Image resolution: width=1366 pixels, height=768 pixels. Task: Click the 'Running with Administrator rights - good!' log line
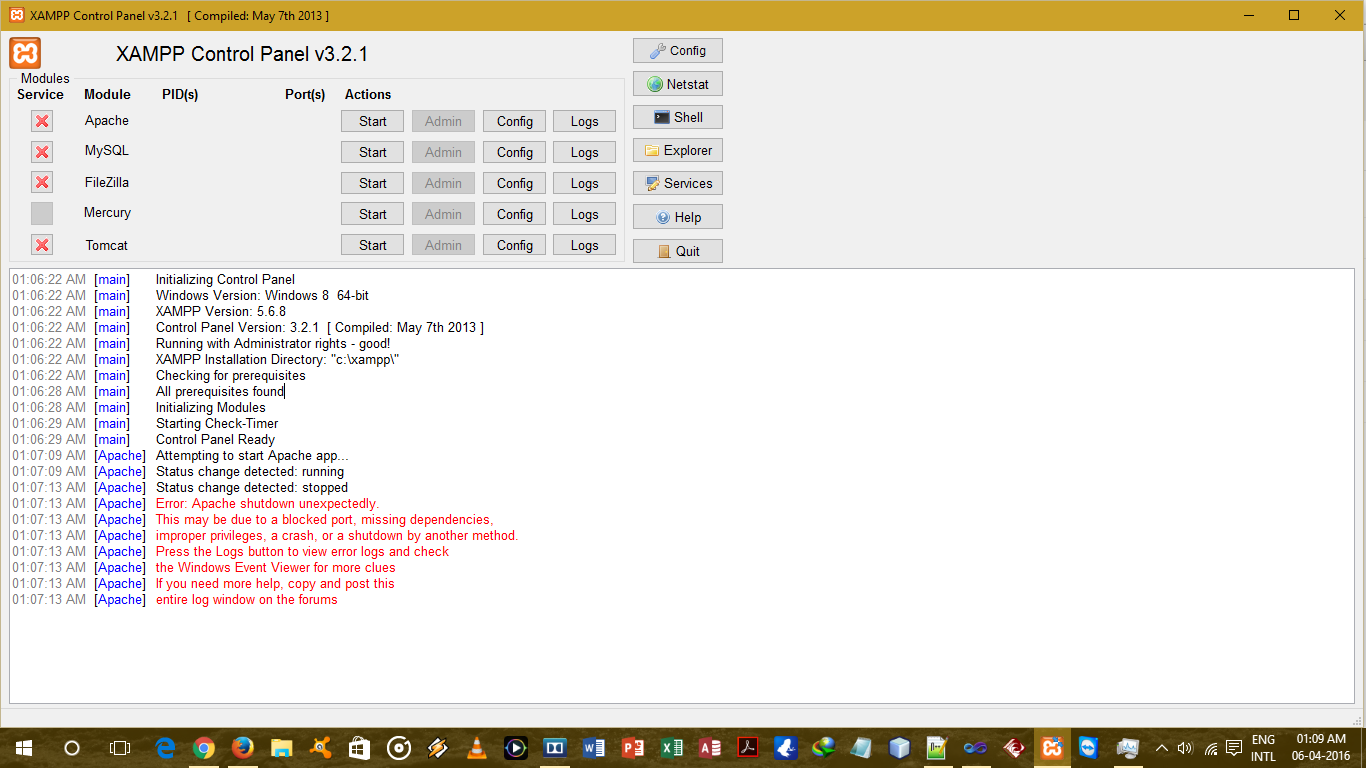click(x=273, y=344)
